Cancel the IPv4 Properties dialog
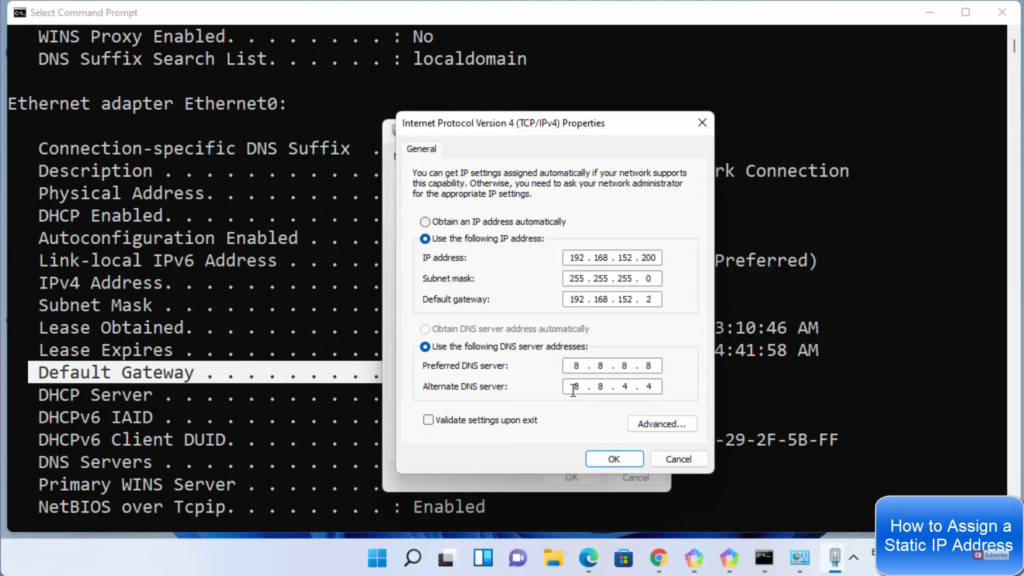This screenshot has width=1024, height=576. coord(678,459)
